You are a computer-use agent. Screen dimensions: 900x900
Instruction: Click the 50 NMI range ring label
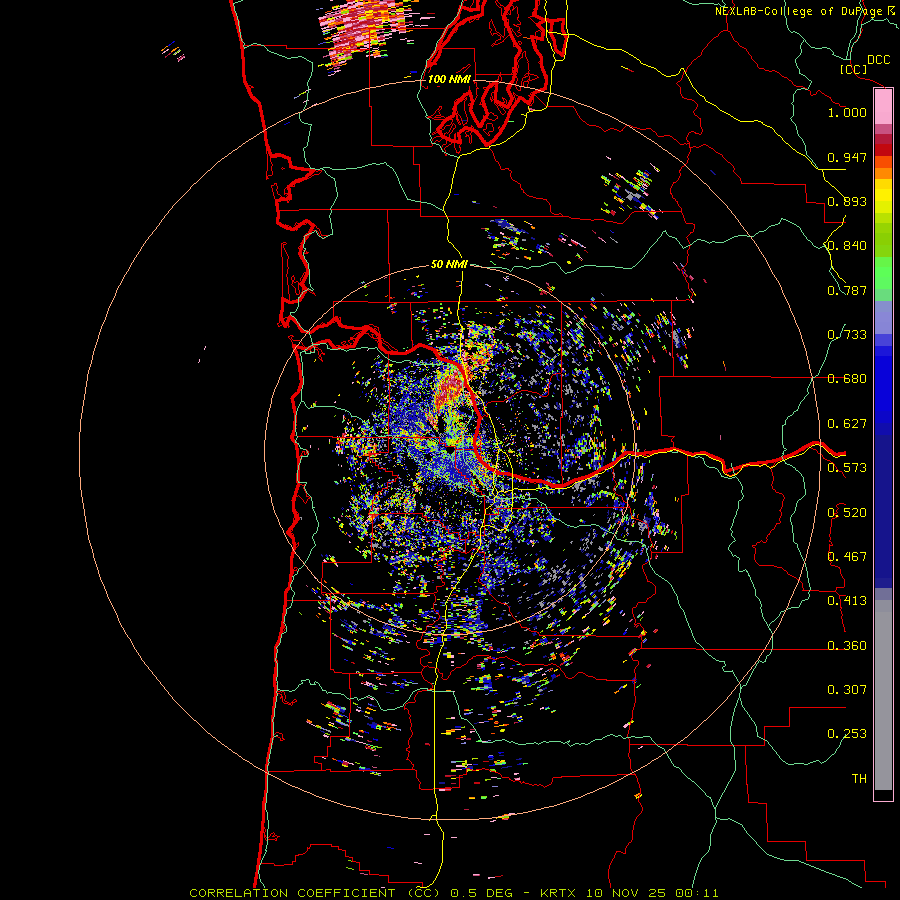pos(449,264)
